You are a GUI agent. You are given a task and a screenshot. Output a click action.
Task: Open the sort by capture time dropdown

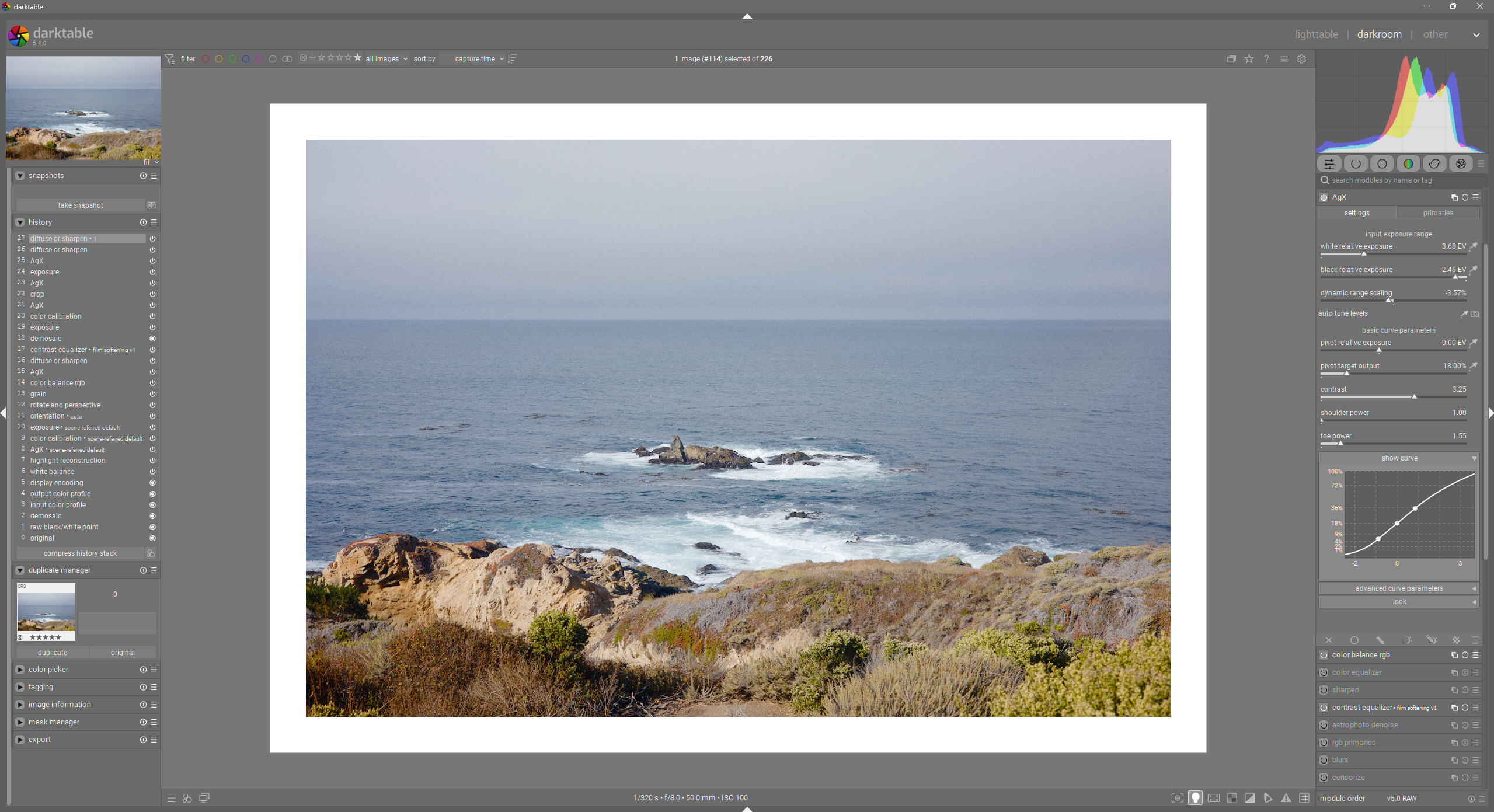pos(479,59)
